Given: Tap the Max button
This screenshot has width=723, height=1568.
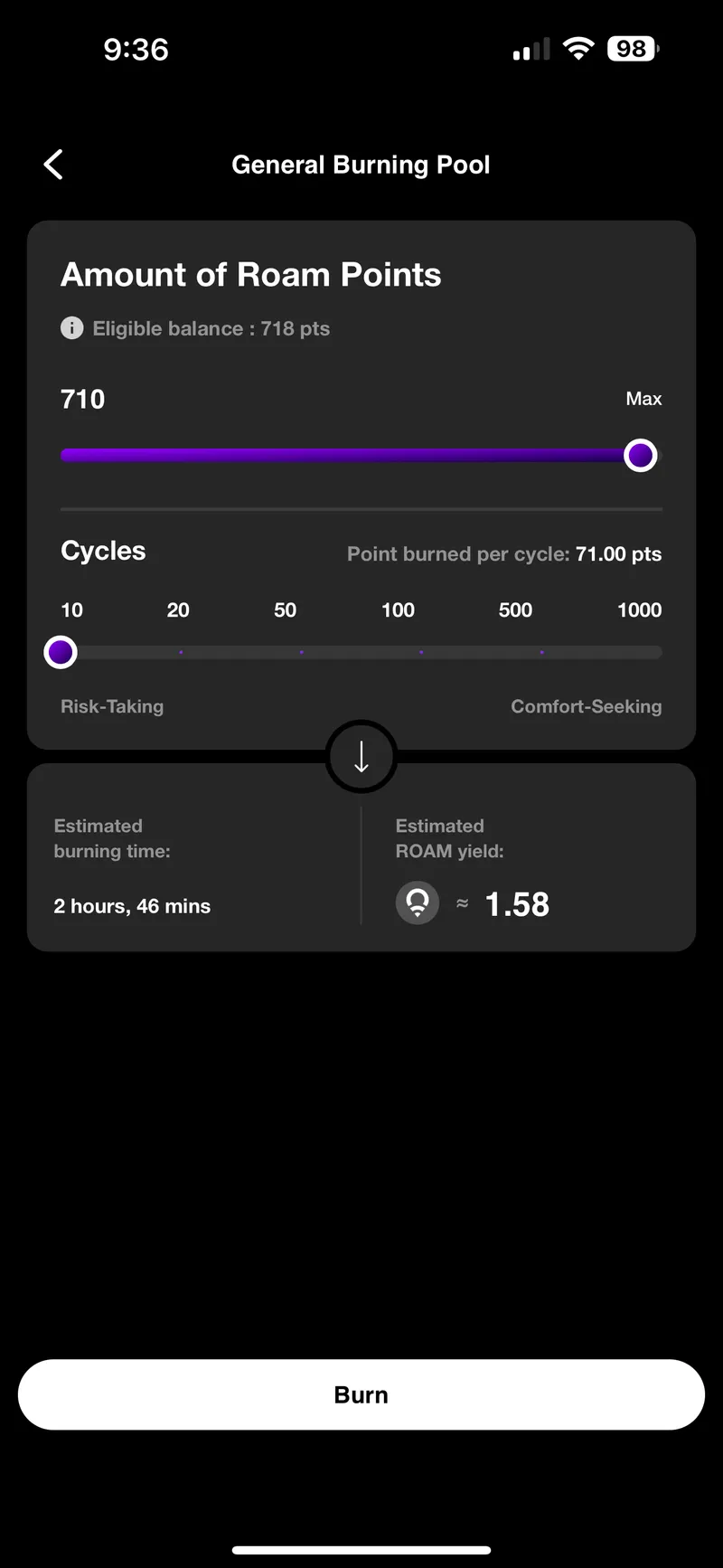Looking at the screenshot, I should tap(643, 399).
